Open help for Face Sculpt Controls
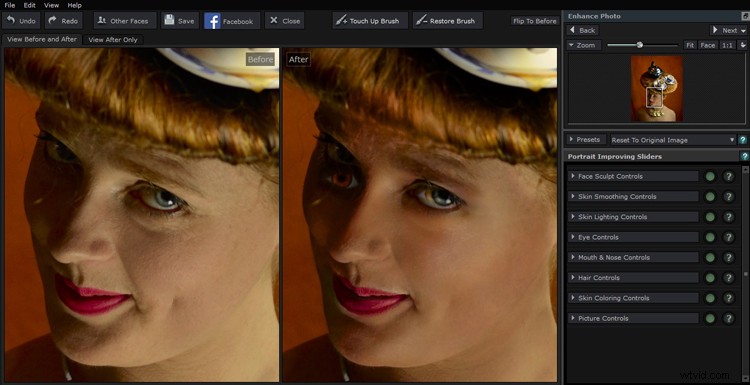Image resolution: width=750 pixels, height=385 pixels. click(728, 176)
